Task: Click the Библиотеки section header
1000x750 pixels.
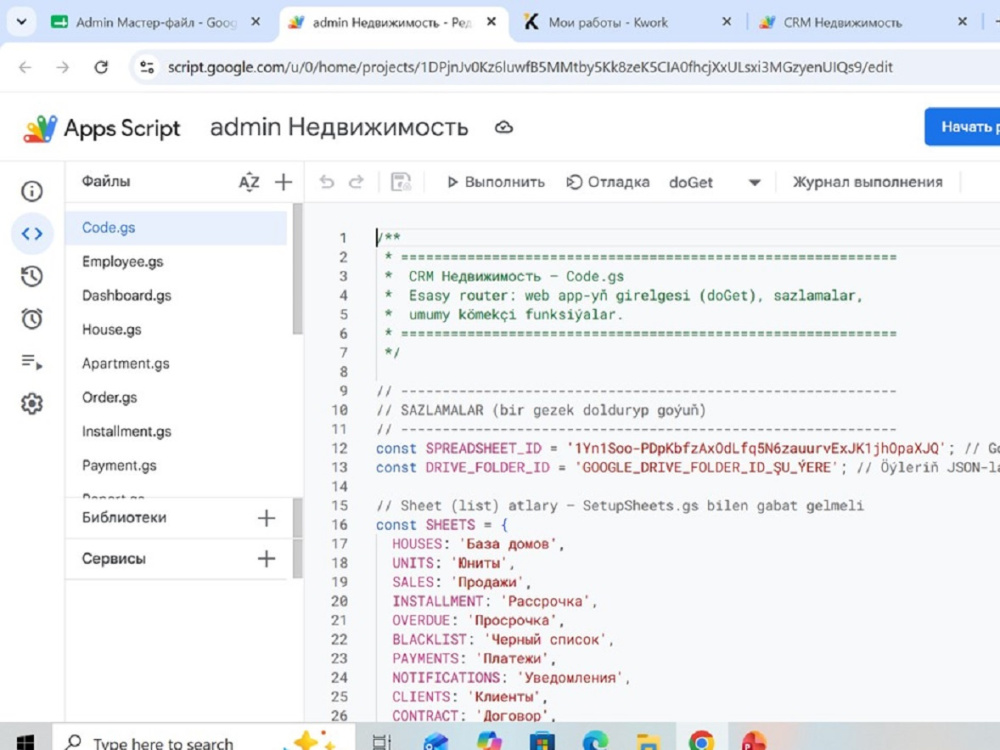Action: point(124,518)
